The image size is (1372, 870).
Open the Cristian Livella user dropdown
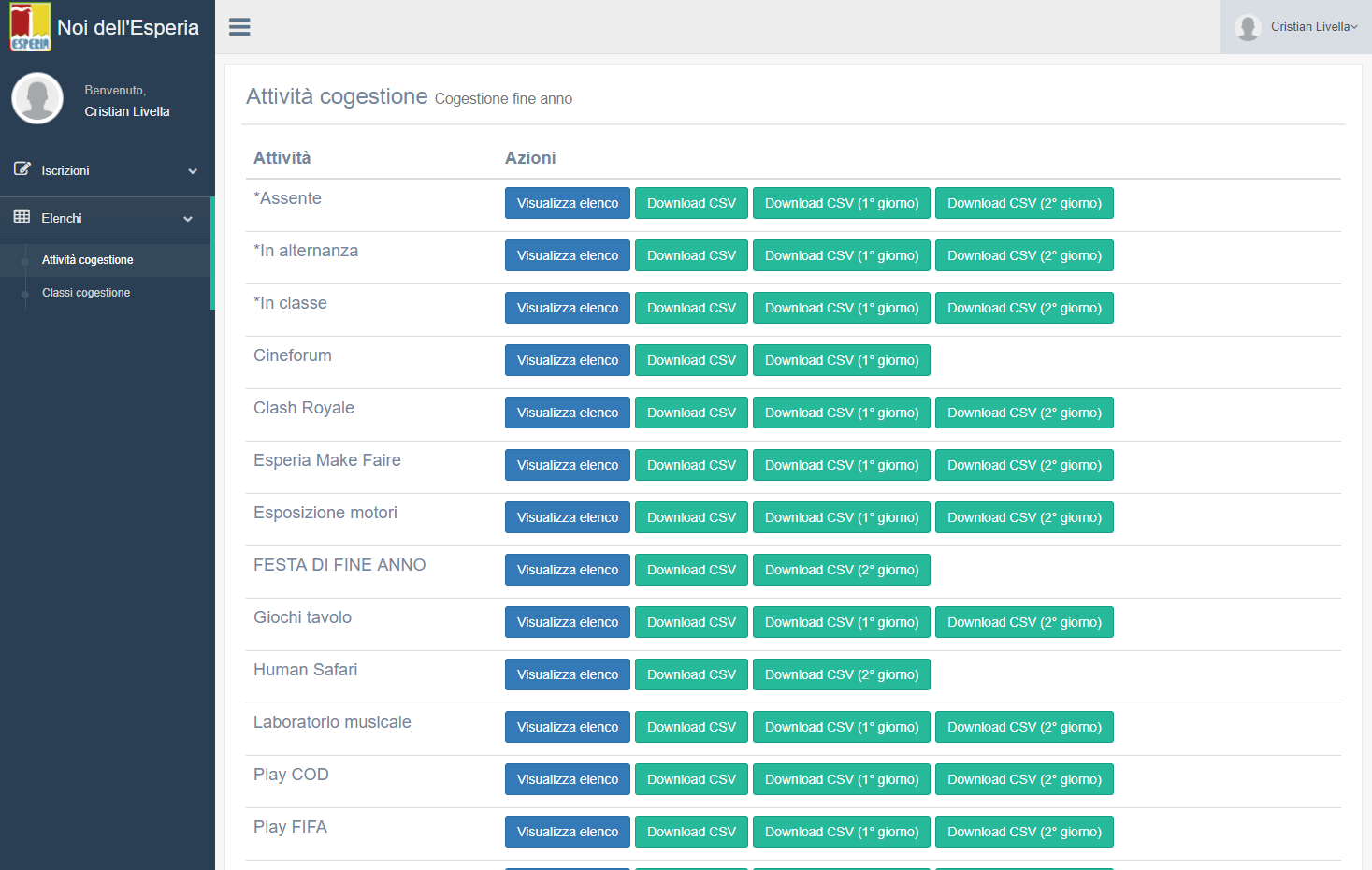[x=1312, y=27]
